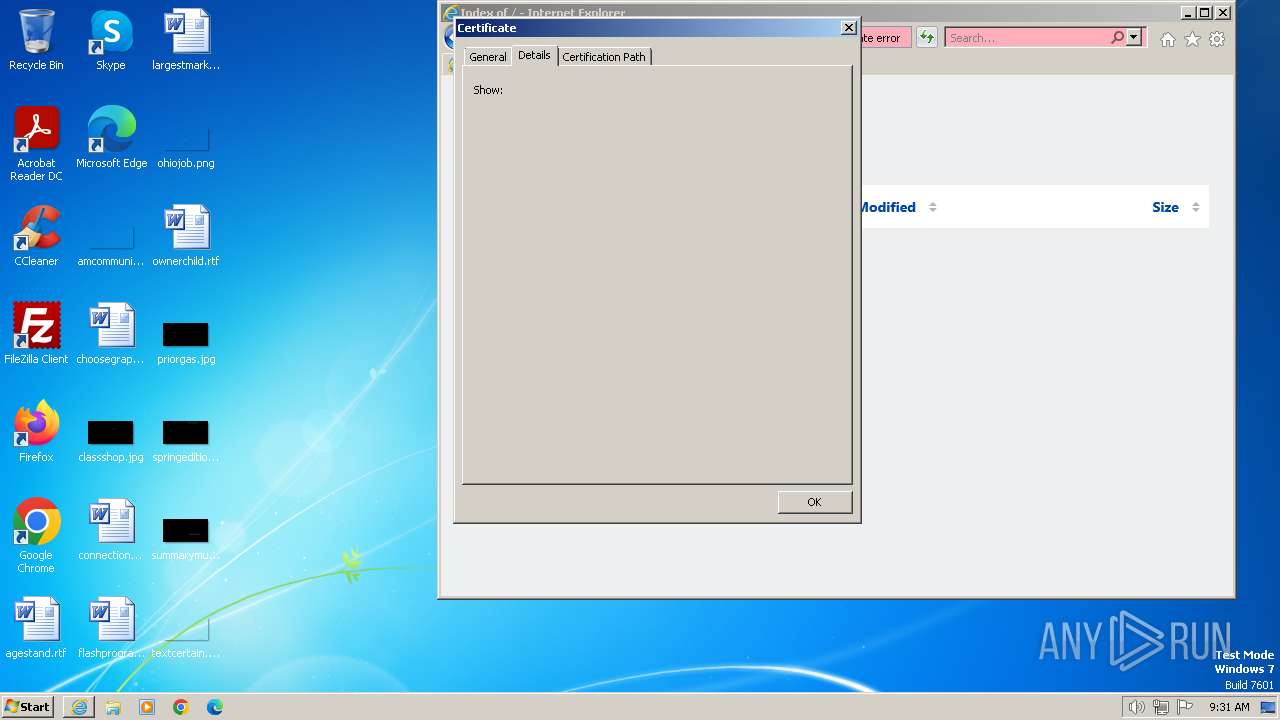The width and height of the screenshot is (1280, 720).
Task: Click Show desktop button in tray
Action: point(1269,707)
